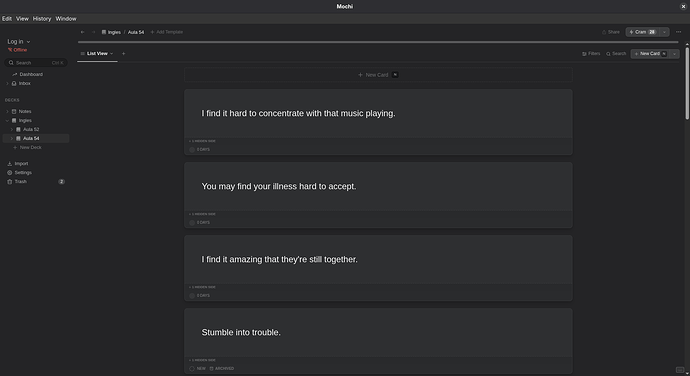This screenshot has height=376, width=690.
Task: Toggle status circle on 'illness hard to accept' card
Action: coord(192,223)
